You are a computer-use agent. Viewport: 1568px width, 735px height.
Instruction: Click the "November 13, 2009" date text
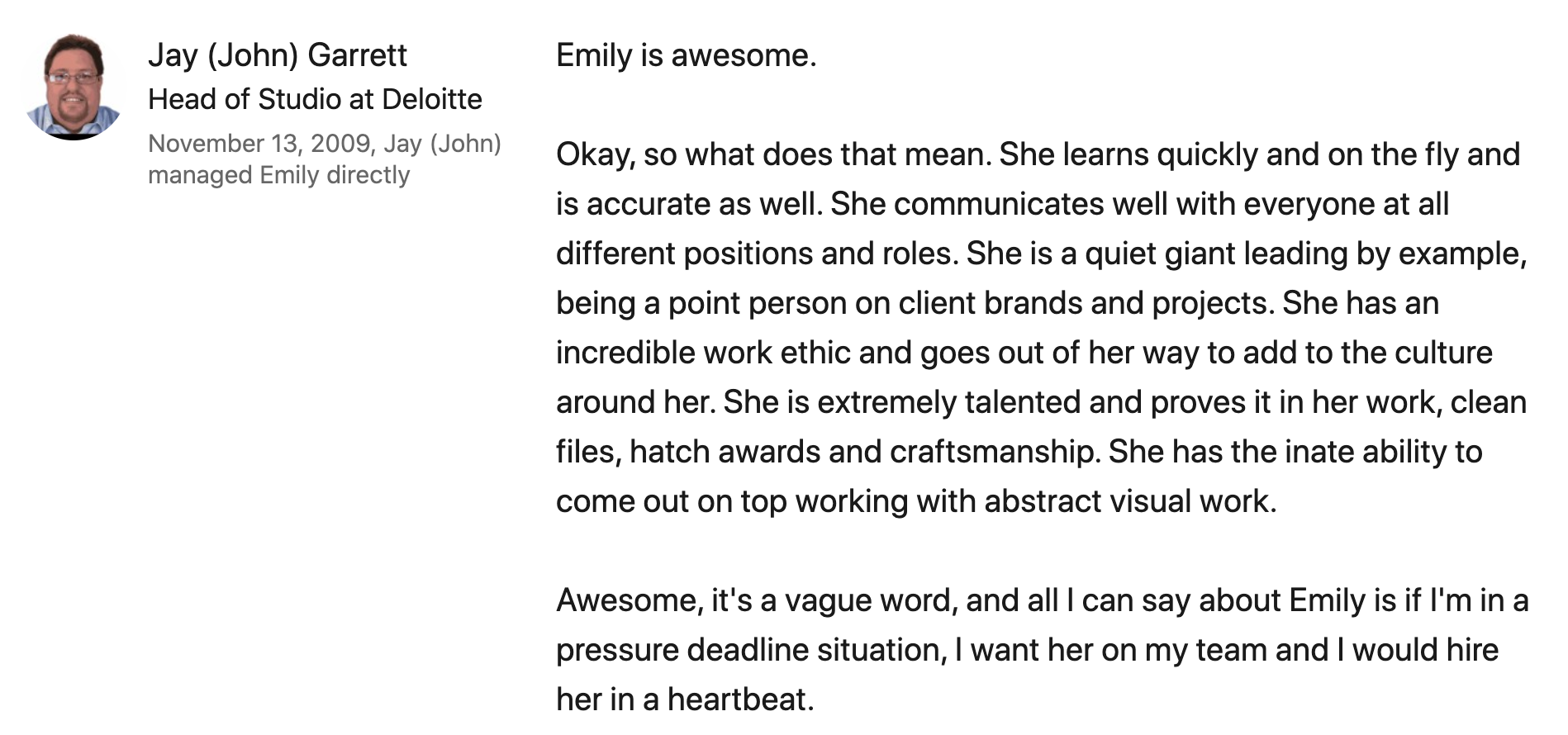(x=259, y=144)
